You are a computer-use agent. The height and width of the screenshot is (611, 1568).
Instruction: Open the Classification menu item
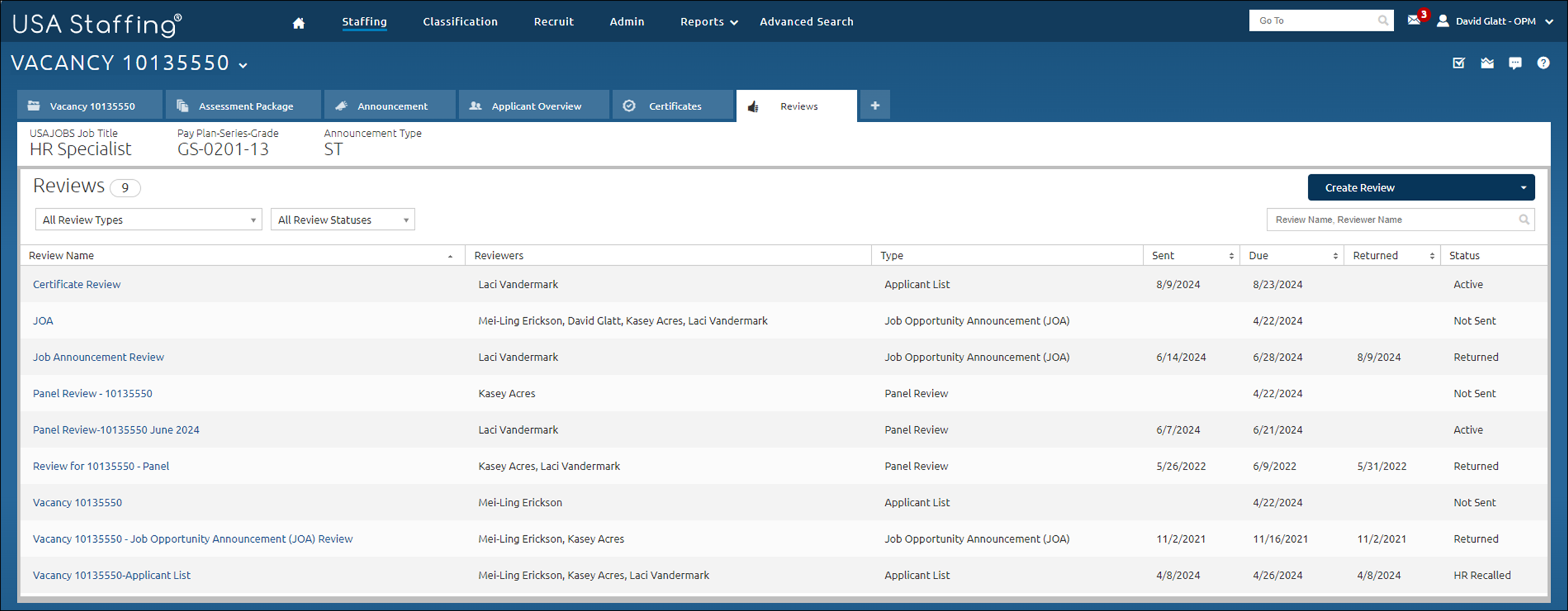[x=460, y=21]
